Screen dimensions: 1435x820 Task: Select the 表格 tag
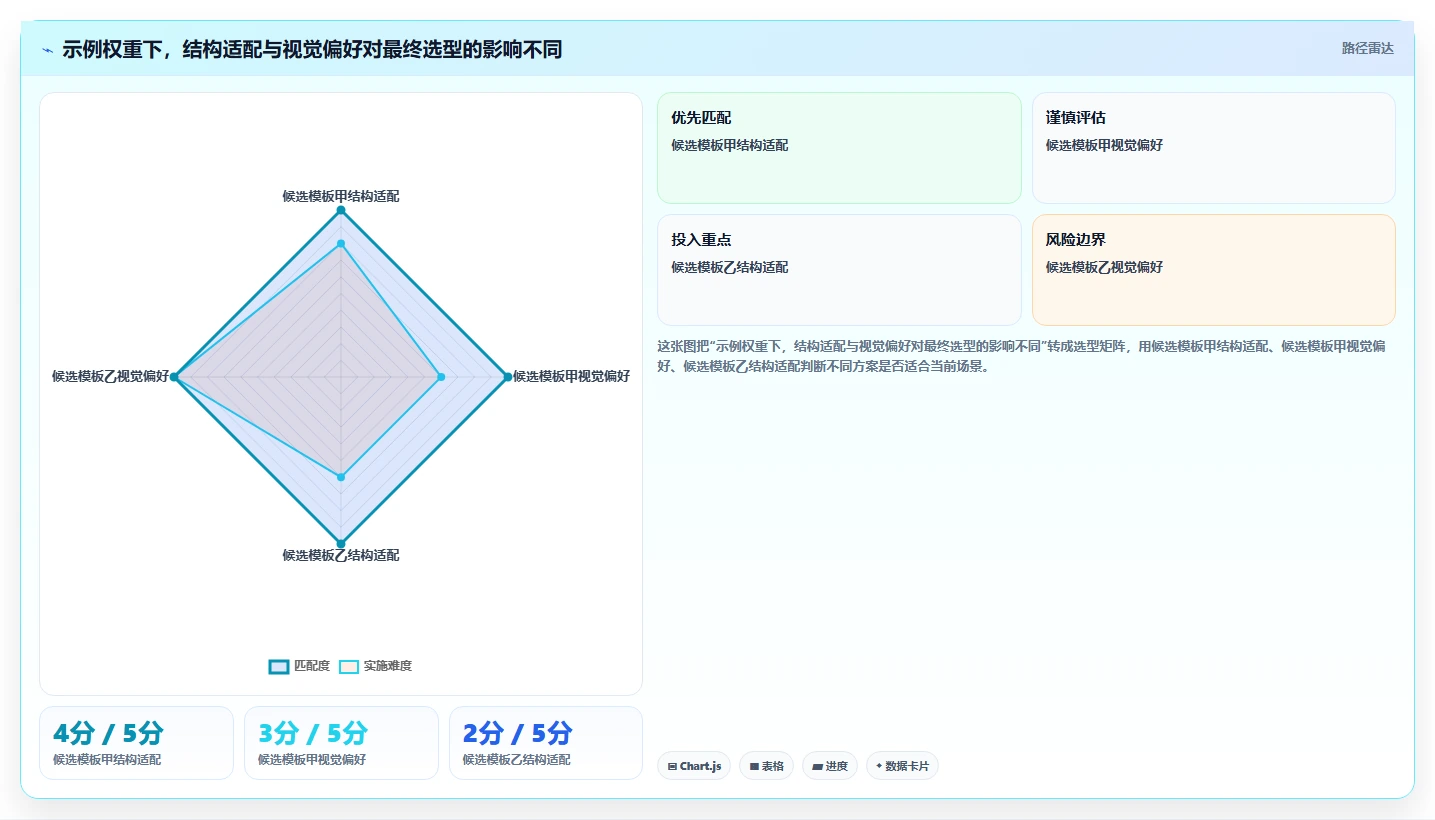point(766,766)
